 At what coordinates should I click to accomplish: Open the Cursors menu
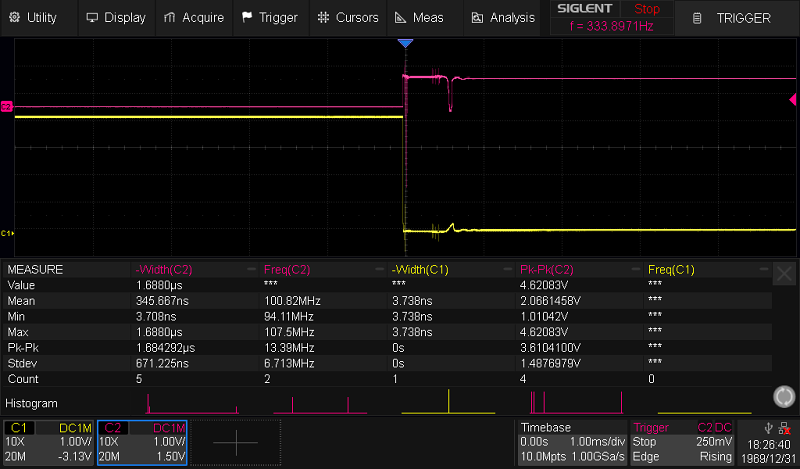point(347,17)
